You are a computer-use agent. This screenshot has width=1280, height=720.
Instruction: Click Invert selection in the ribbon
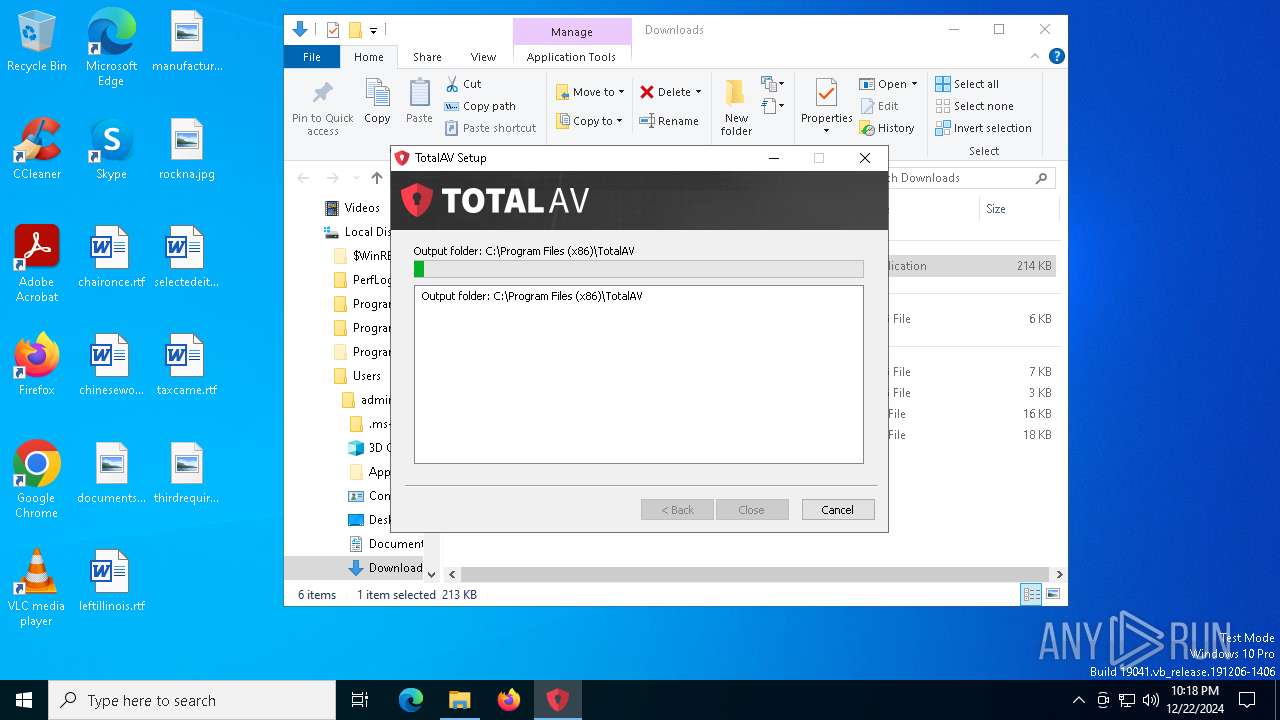984,128
